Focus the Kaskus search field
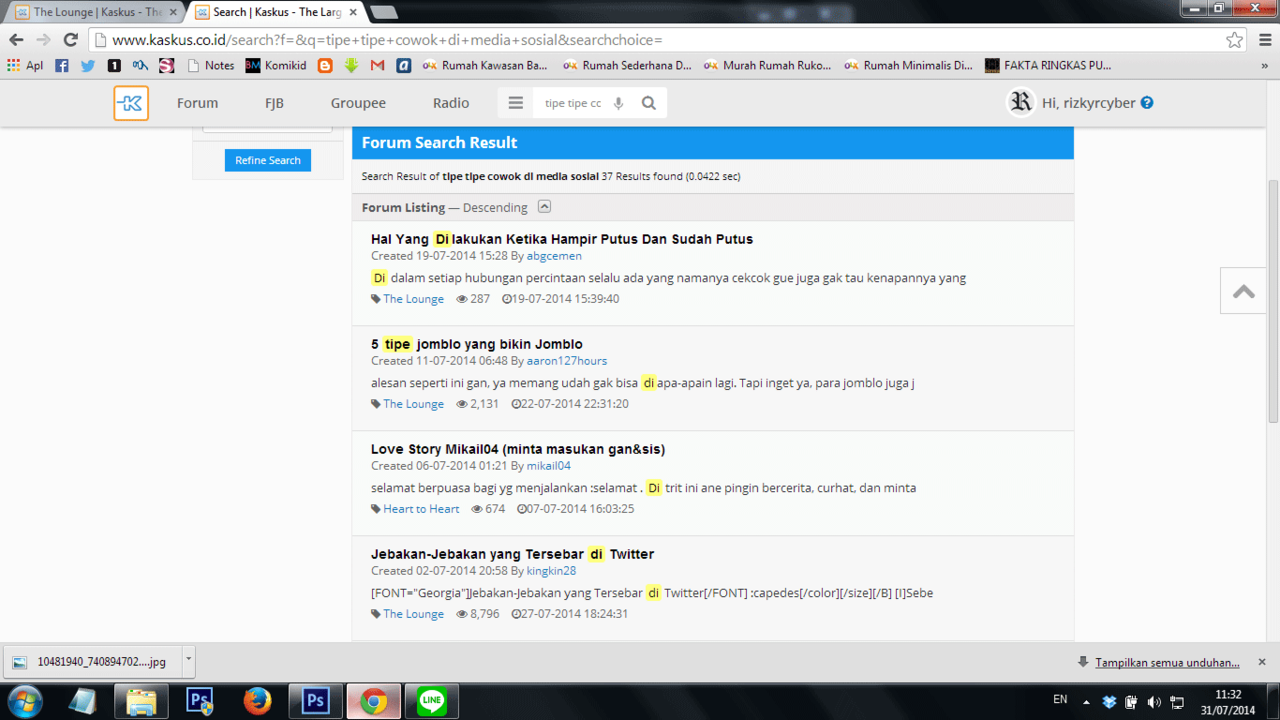Image resolution: width=1280 pixels, height=720 pixels. tap(573, 103)
